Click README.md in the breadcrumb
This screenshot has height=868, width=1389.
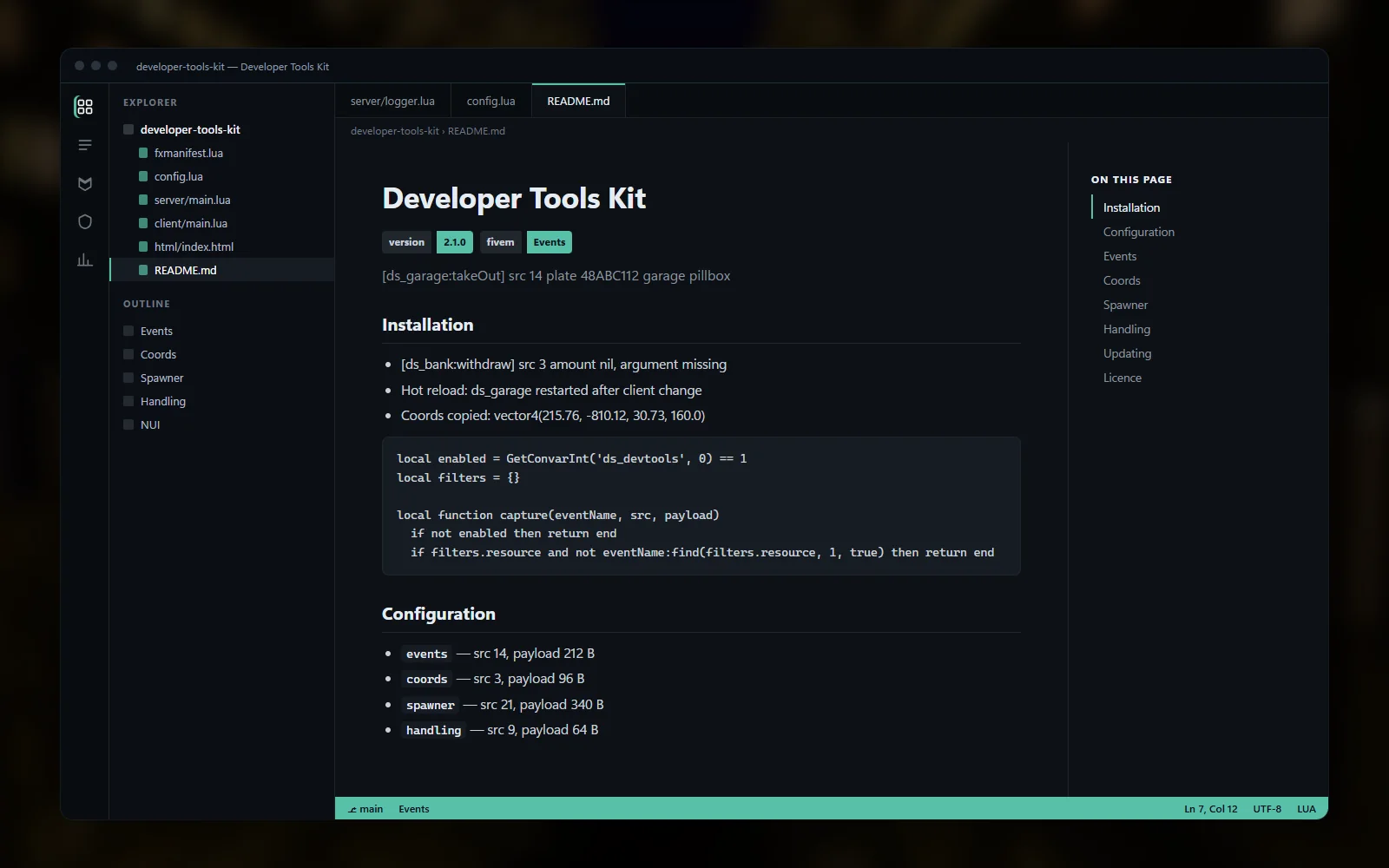click(477, 131)
